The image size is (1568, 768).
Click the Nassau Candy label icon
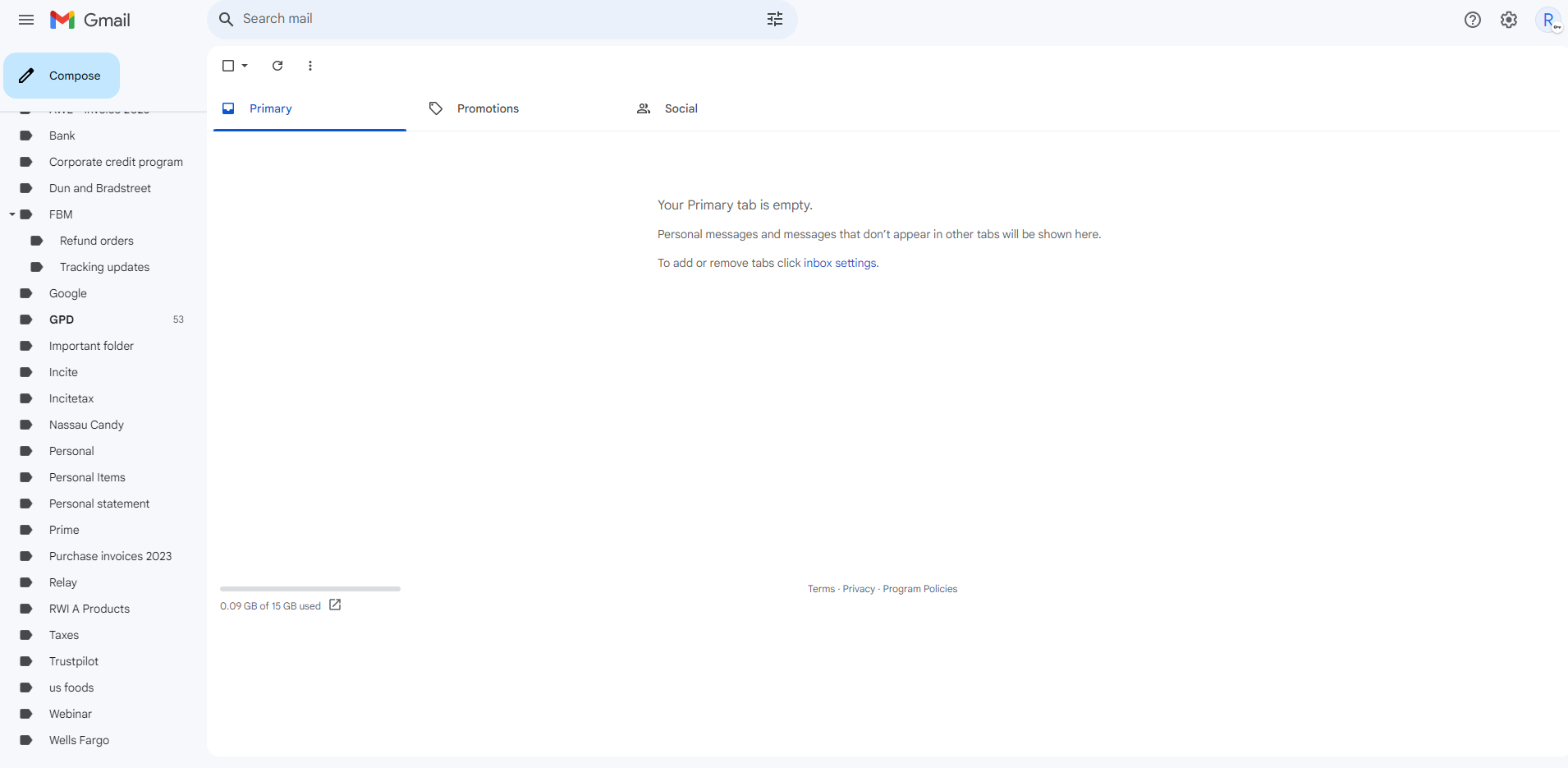point(26,425)
